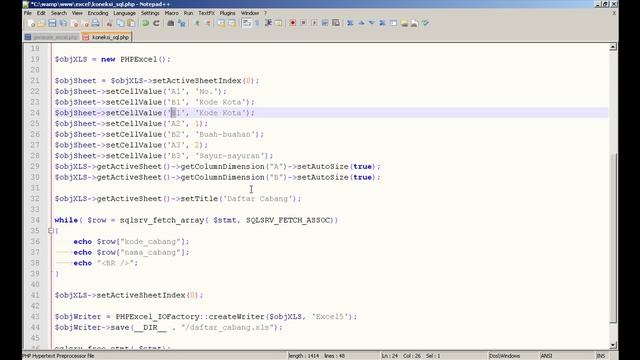
Task: Toggle synchronized horizontal scrolling
Action: pos(232,23)
